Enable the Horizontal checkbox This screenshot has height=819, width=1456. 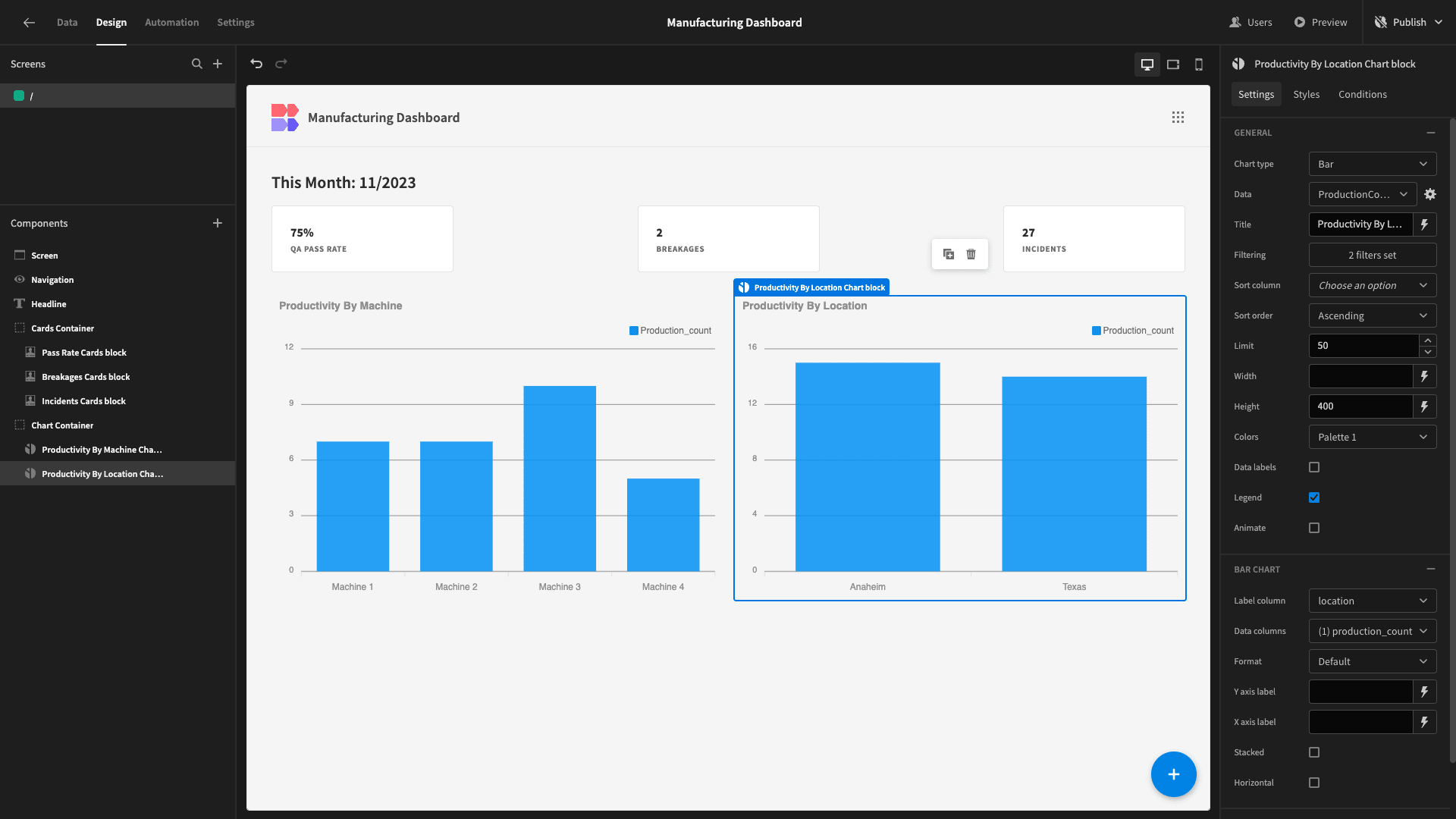pyautogui.click(x=1314, y=783)
